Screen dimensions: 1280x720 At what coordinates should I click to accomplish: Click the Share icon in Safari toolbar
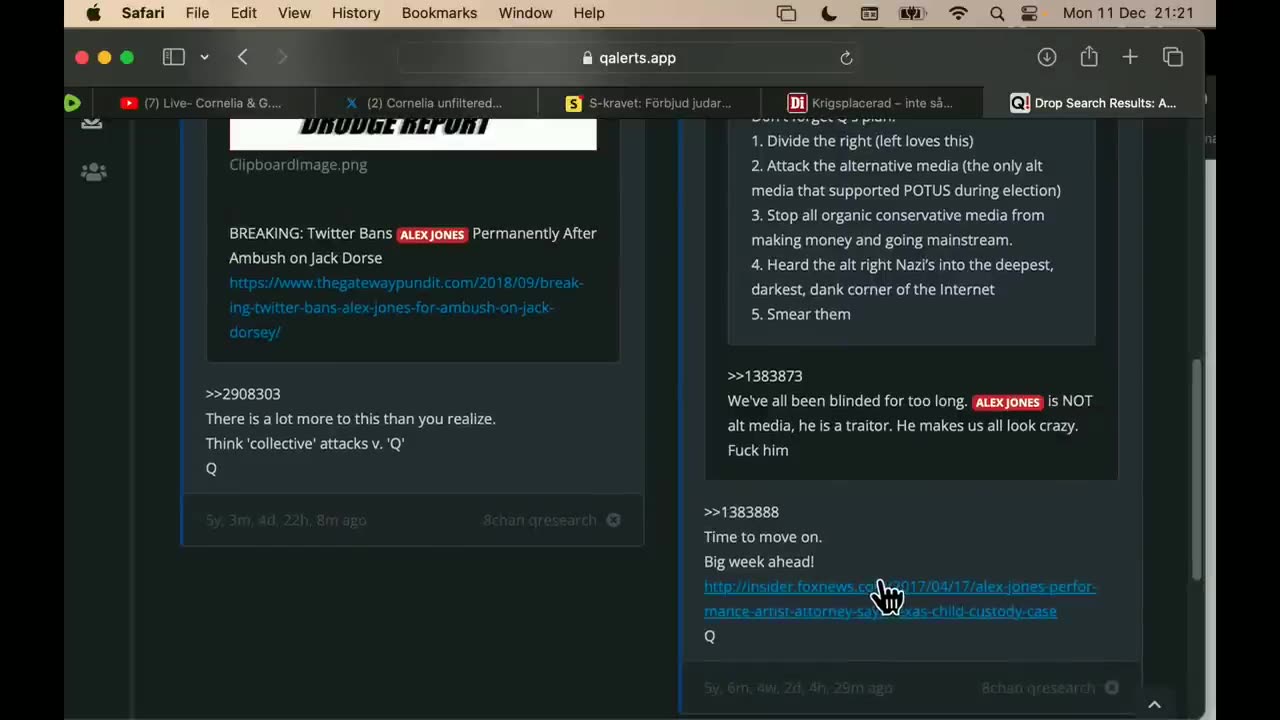pos(1089,57)
